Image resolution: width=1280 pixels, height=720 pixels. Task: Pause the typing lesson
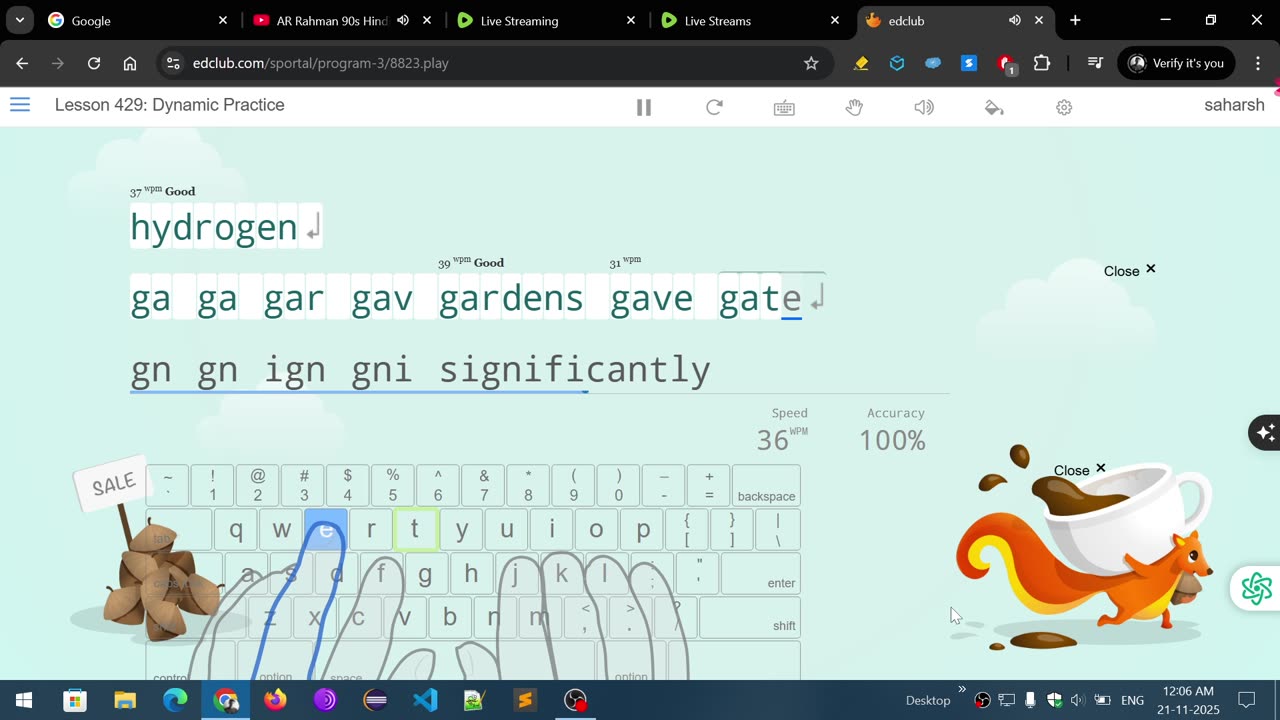click(644, 107)
